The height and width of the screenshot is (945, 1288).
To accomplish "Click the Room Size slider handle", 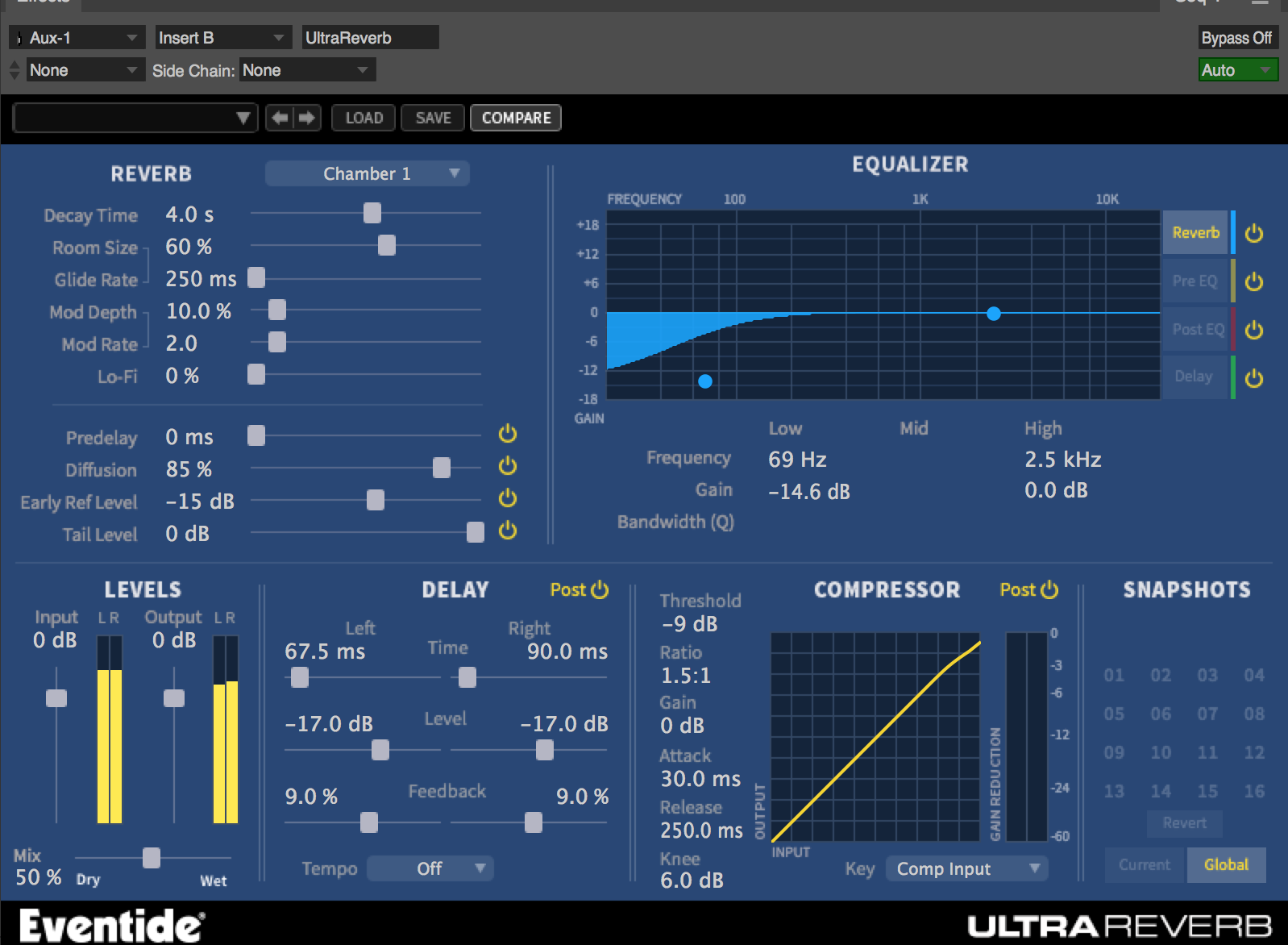I will pyautogui.click(x=387, y=245).
